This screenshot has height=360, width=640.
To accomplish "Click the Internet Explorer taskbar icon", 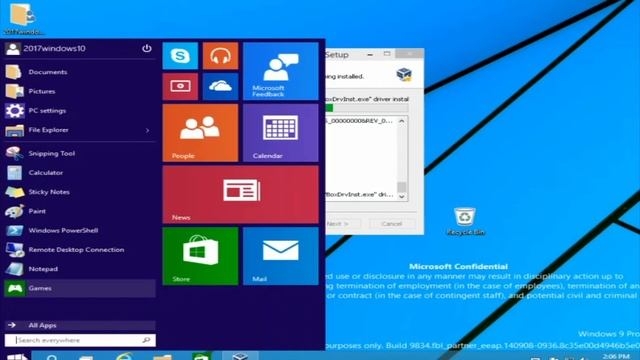I will click(x=124, y=356).
